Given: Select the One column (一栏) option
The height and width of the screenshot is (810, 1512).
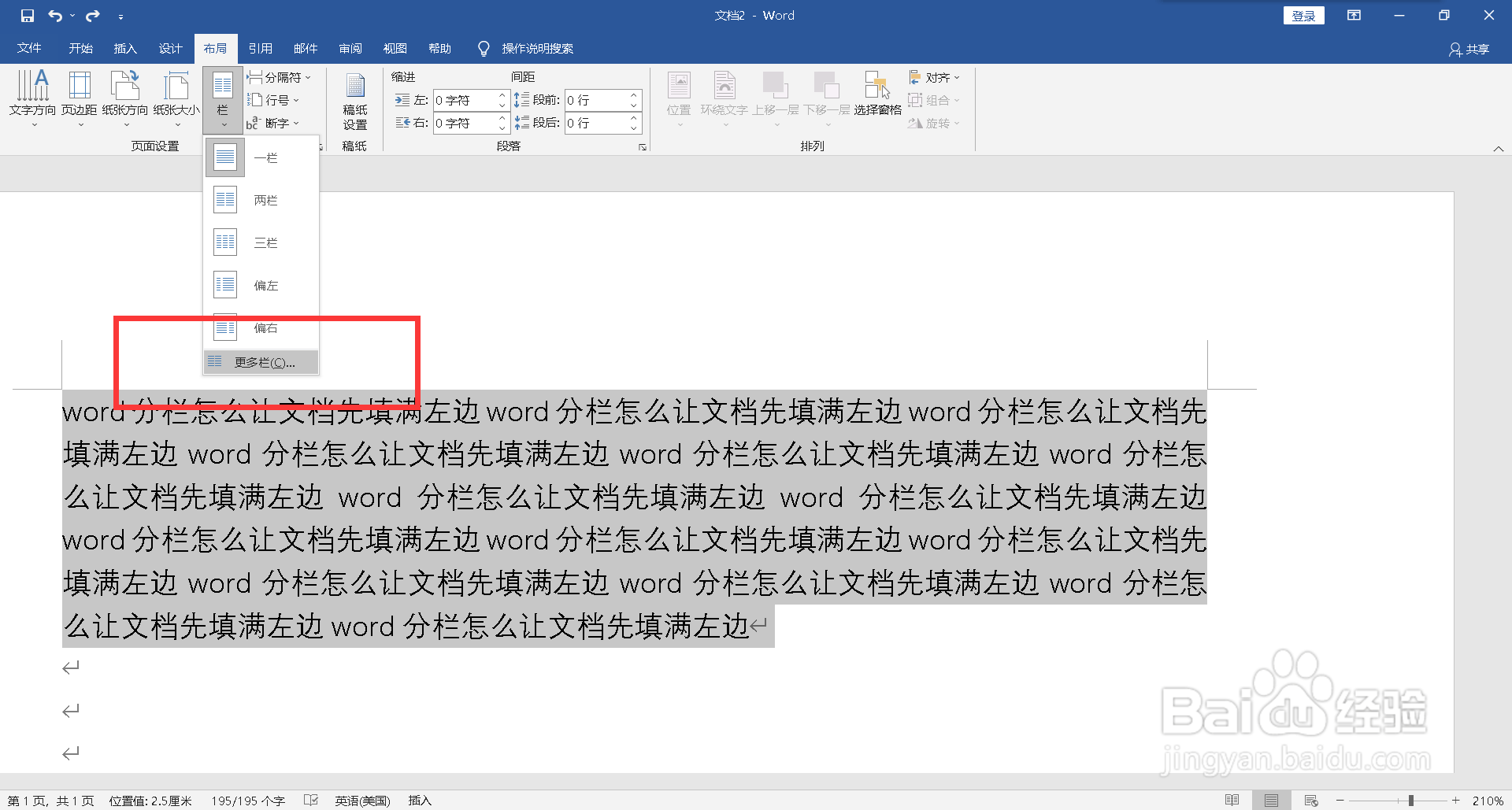Looking at the screenshot, I should pyautogui.click(x=261, y=157).
